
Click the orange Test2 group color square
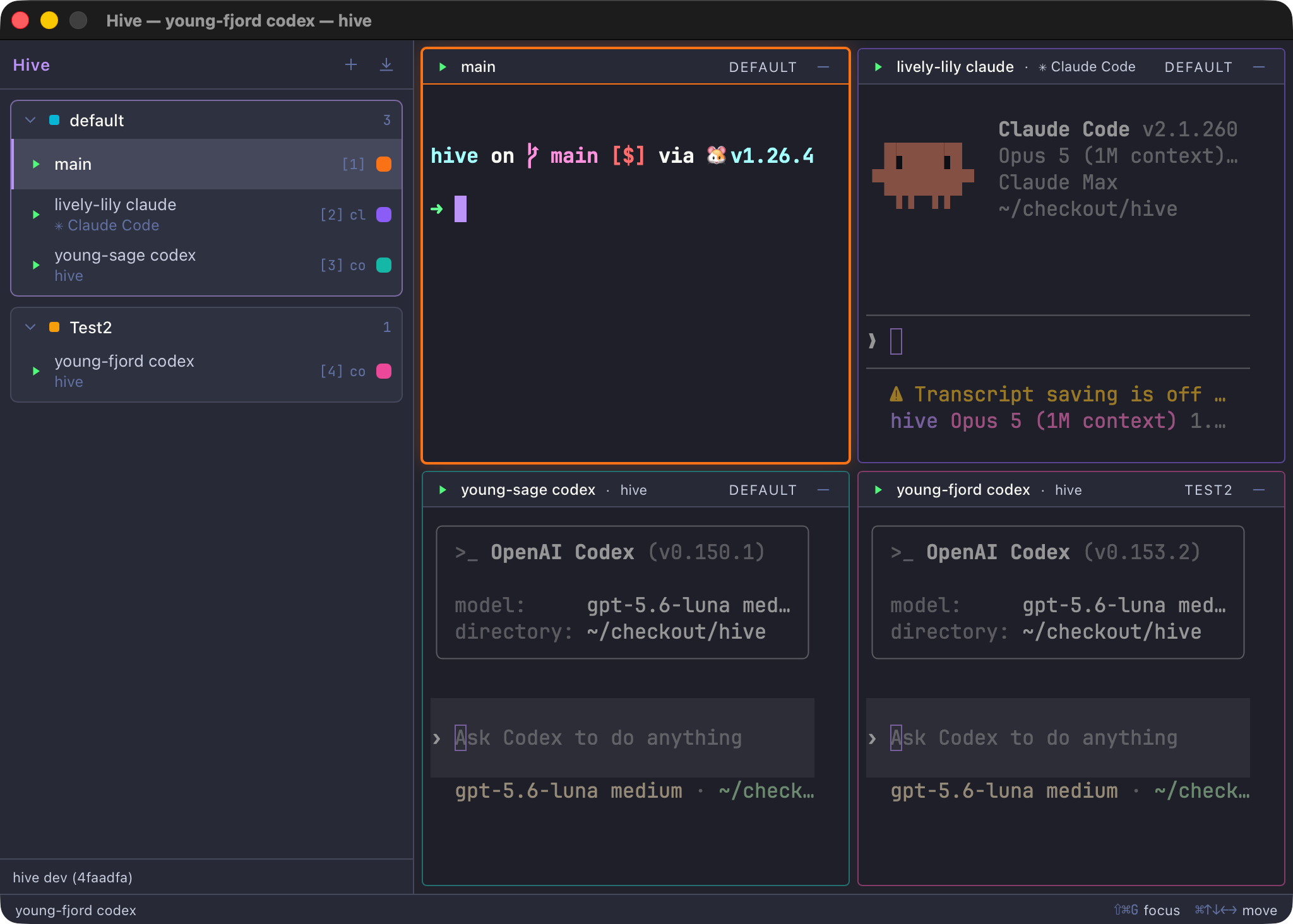point(54,327)
